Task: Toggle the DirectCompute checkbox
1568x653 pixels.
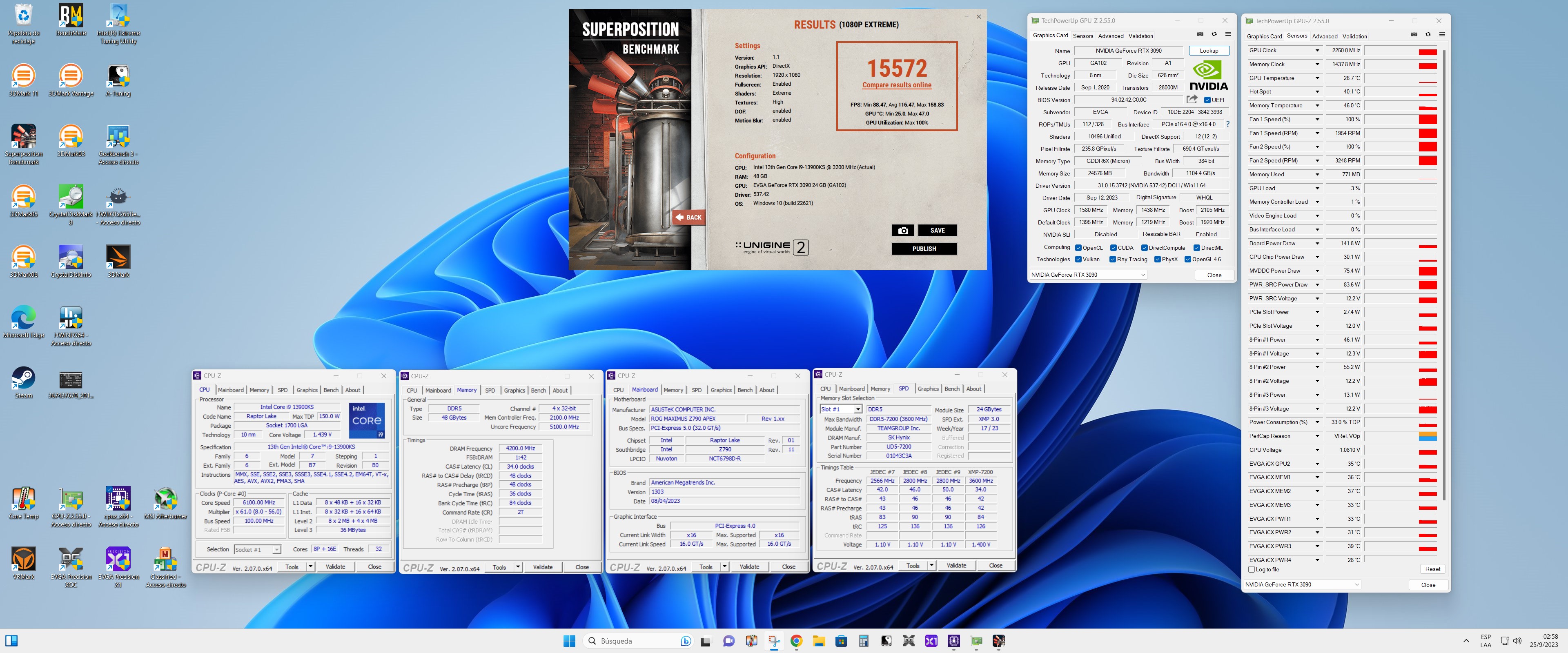Action: click(x=1144, y=248)
